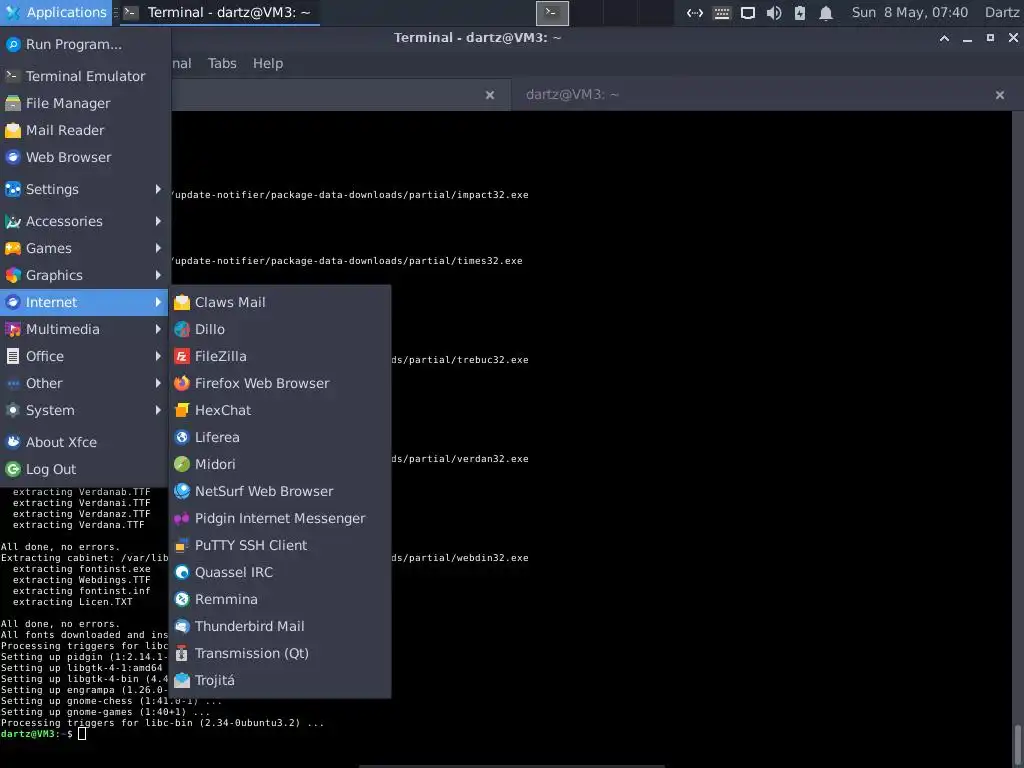Image resolution: width=1024 pixels, height=768 pixels.
Task: Open Web Browser from menu
Action: [x=84, y=157]
